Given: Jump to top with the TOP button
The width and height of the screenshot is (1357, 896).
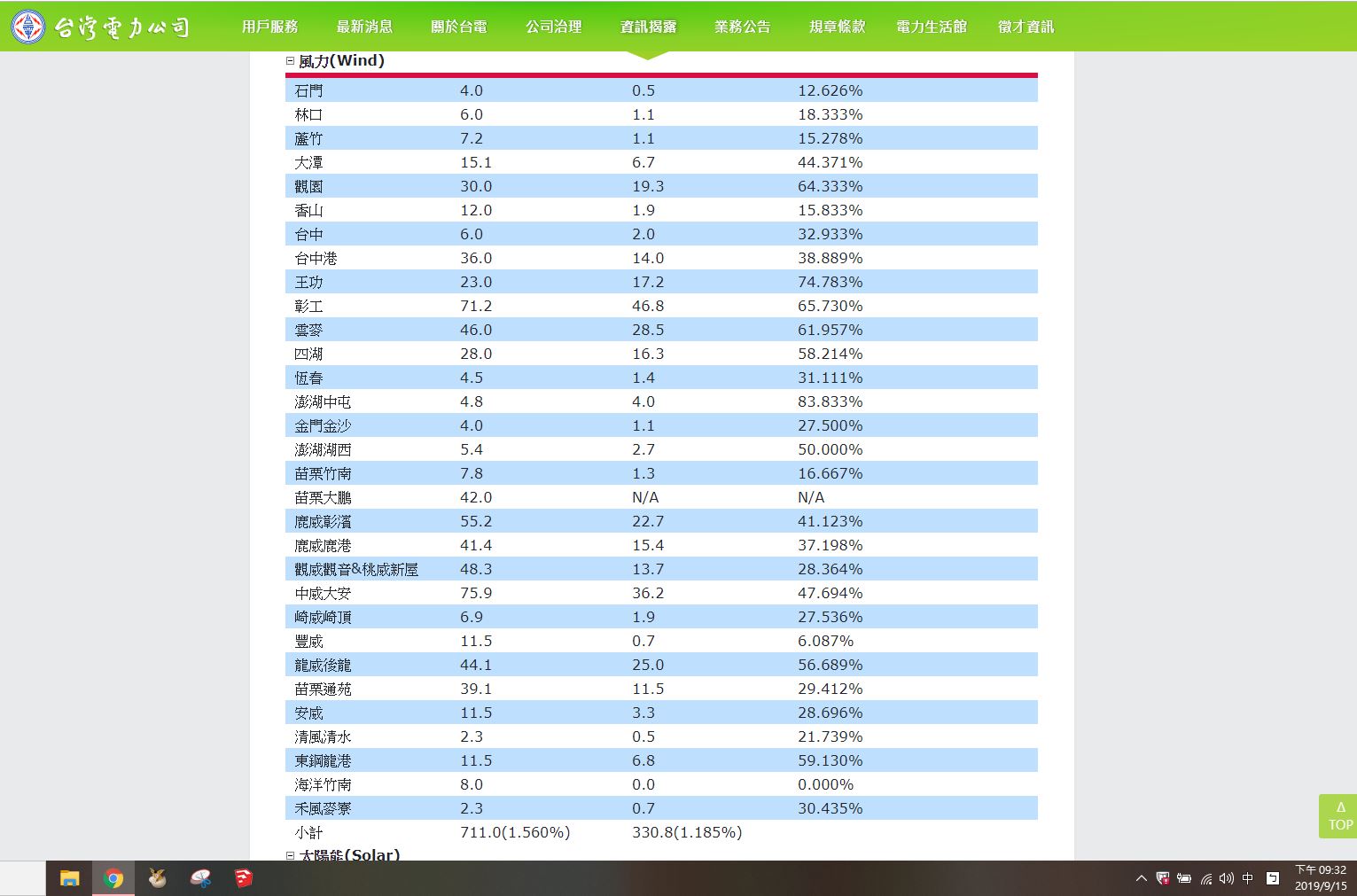Looking at the screenshot, I should tap(1340, 816).
